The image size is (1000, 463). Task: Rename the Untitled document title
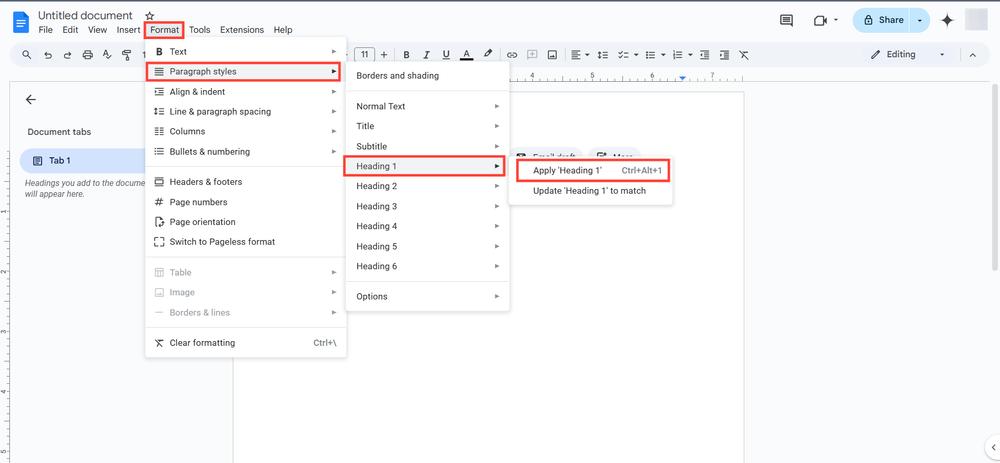click(x=85, y=15)
